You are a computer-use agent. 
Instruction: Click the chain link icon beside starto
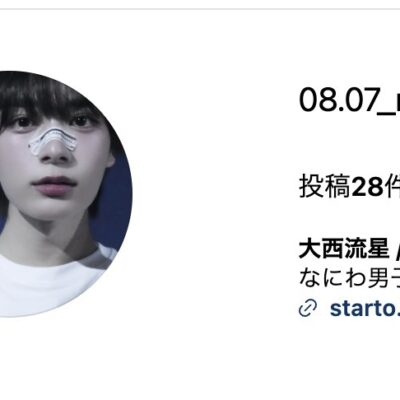(308, 309)
